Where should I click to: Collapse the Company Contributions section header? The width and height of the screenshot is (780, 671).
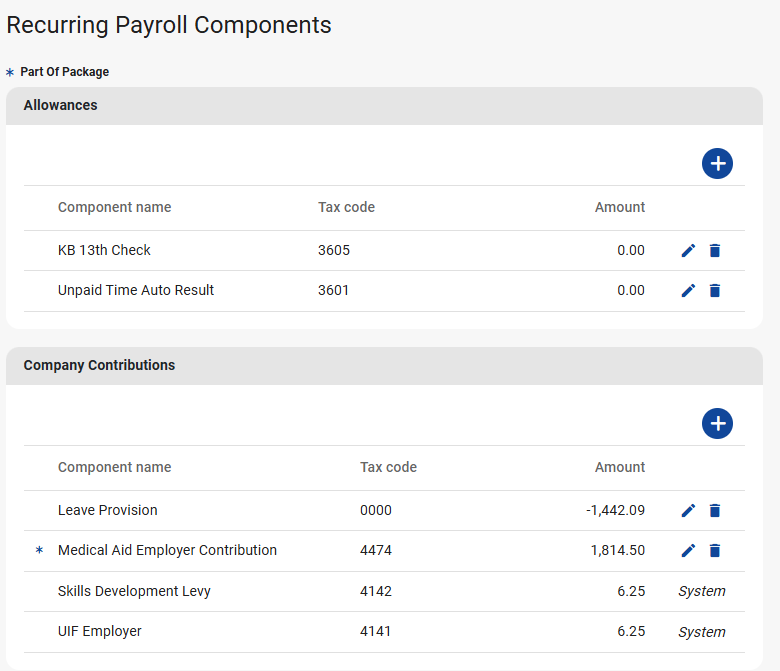pos(384,365)
